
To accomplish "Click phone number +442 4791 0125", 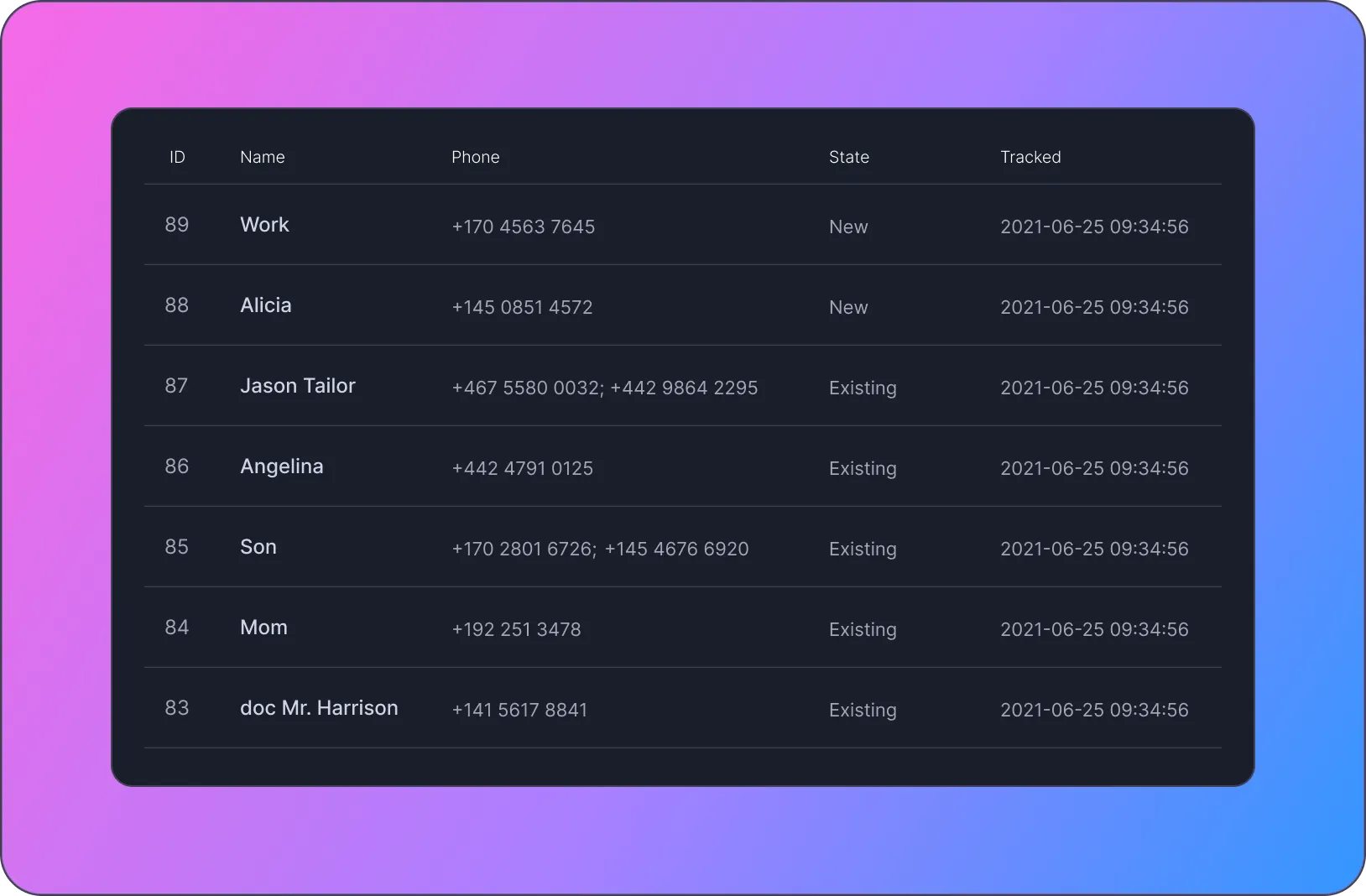I will 522,468.
